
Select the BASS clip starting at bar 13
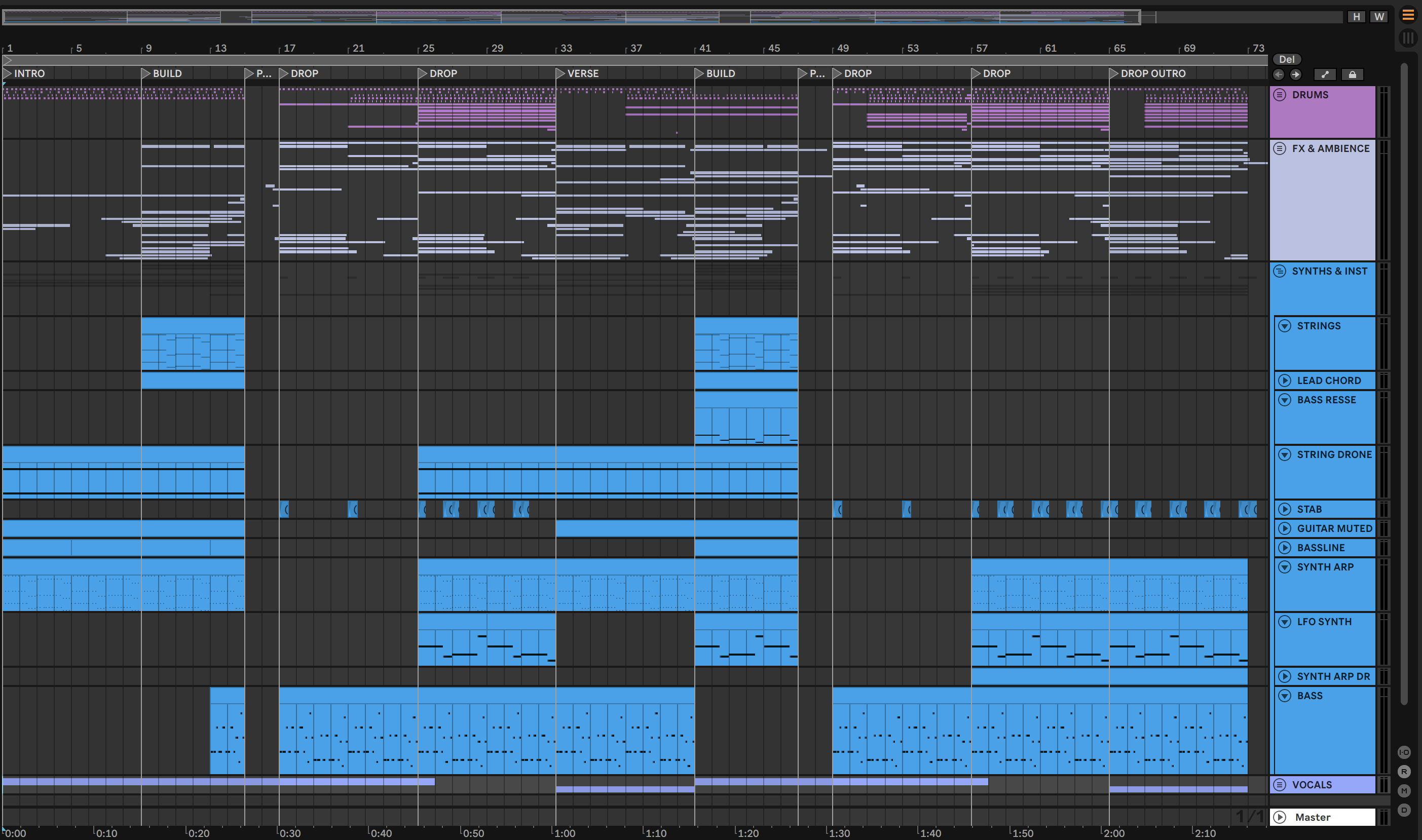[228, 731]
